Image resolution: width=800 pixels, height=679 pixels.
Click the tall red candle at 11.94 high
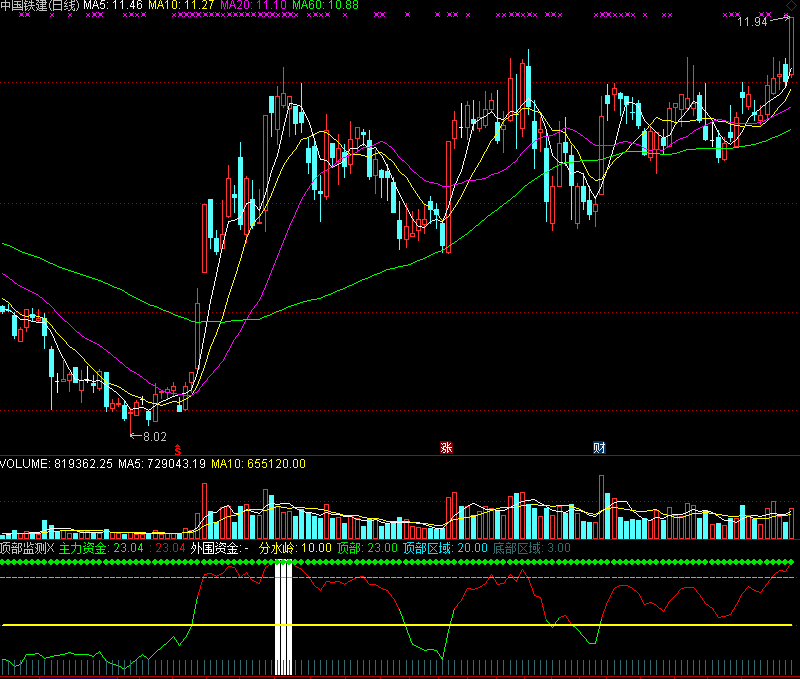[x=791, y=46]
